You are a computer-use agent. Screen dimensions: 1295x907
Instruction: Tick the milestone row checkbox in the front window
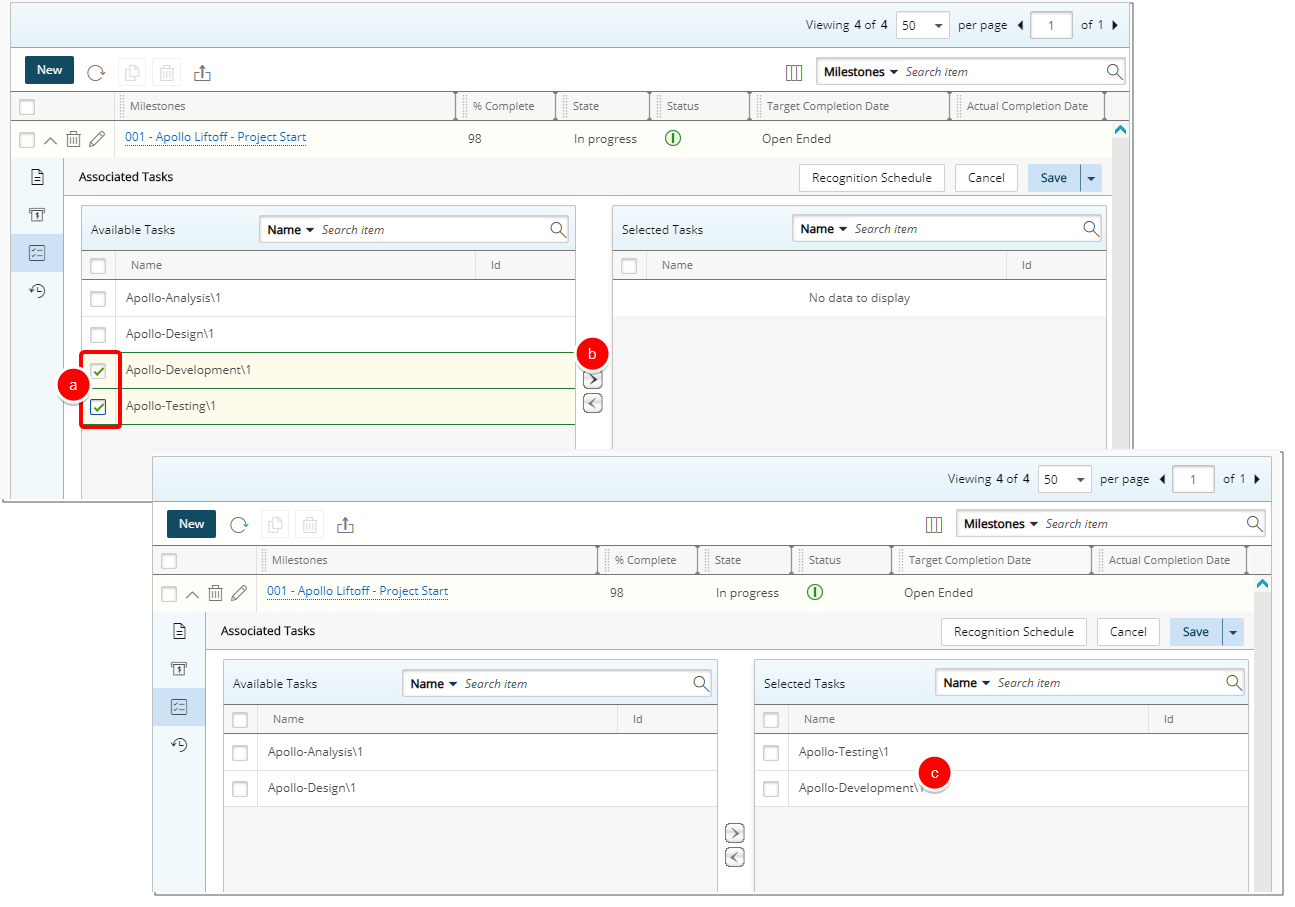click(x=169, y=594)
